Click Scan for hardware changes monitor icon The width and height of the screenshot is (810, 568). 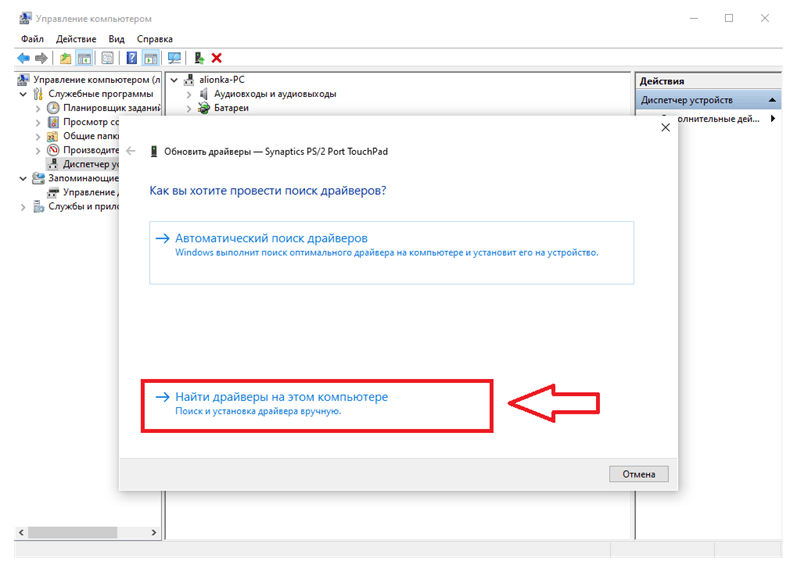[x=175, y=58]
